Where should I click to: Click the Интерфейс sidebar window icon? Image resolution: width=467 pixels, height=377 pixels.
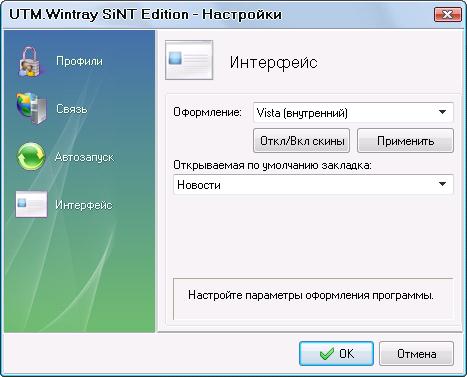click(31, 204)
